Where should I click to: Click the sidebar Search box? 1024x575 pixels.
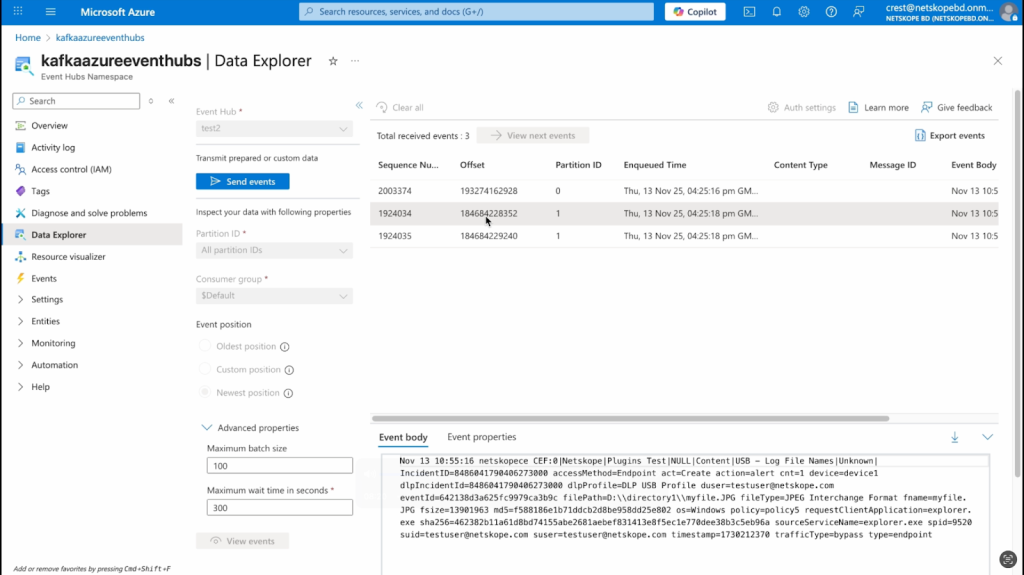click(x=76, y=101)
